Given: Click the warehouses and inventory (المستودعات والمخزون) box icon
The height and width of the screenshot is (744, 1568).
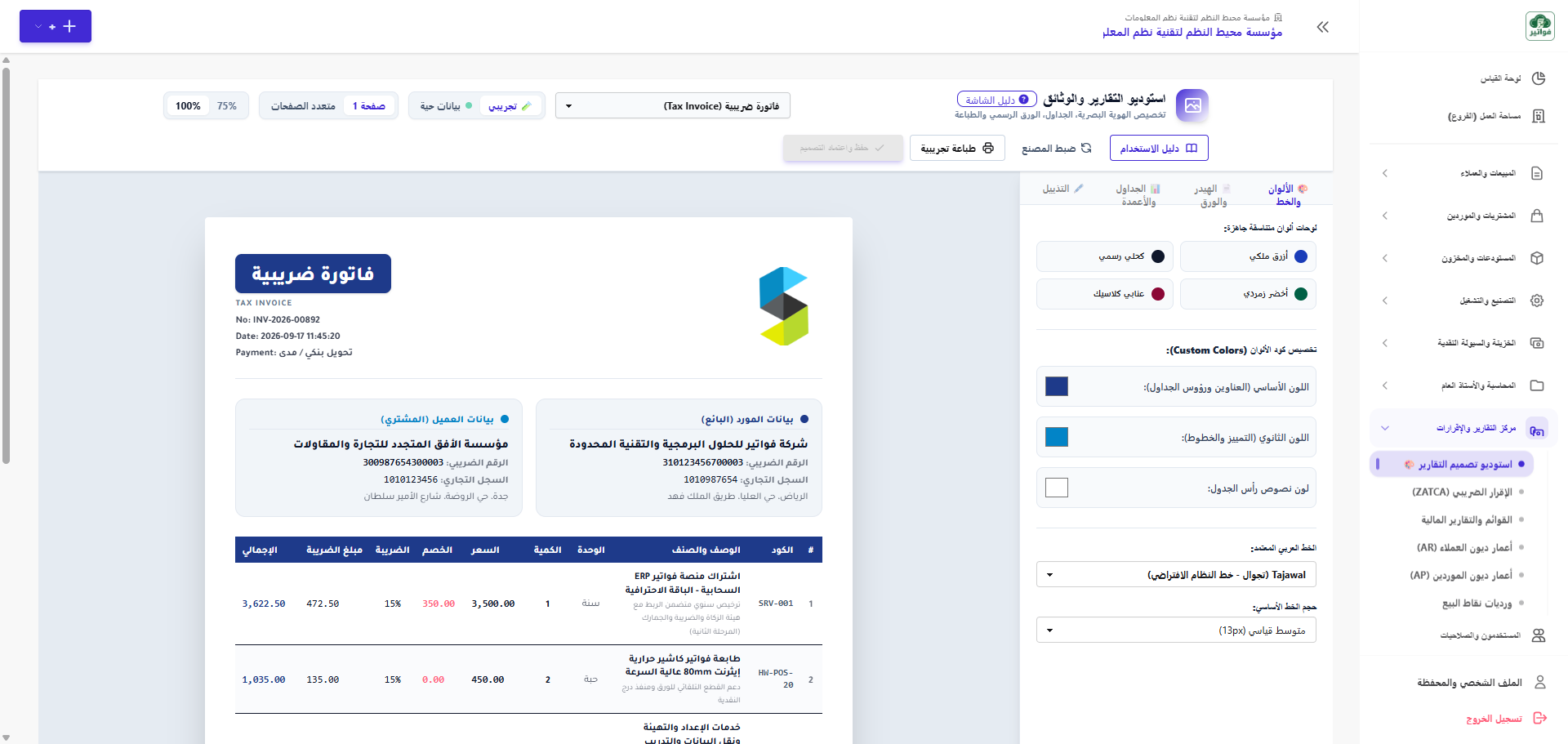Looking at the screenshot, I should 1537,258.
